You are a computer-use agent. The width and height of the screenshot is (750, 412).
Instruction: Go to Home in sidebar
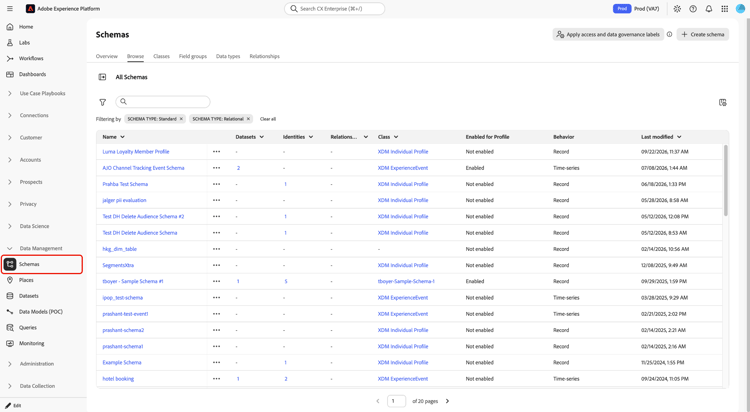[x=26, y=27]
